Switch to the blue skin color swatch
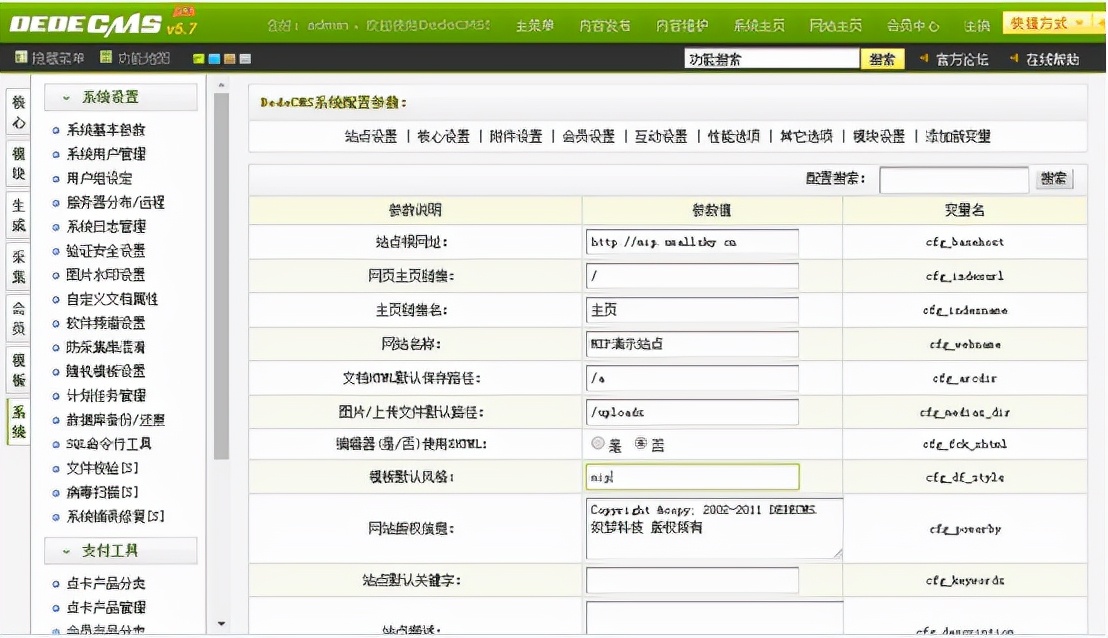 (x=214, y=59)
